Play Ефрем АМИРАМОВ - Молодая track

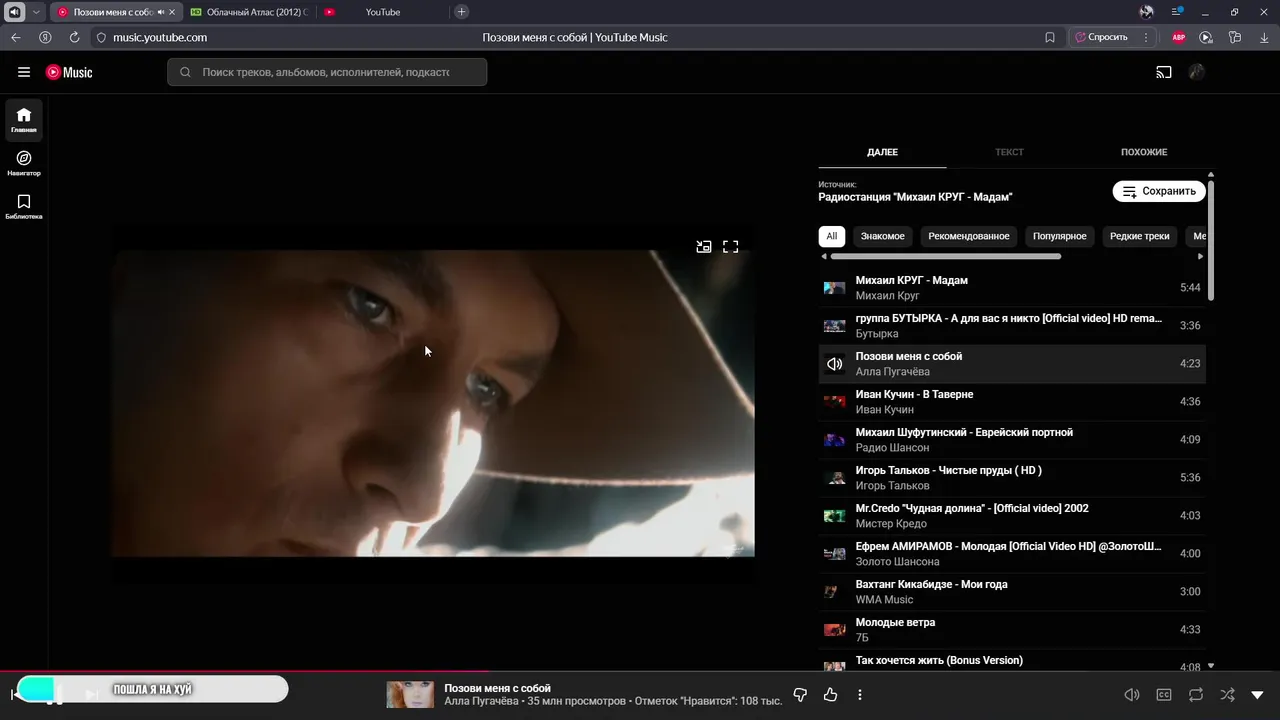1012,554
